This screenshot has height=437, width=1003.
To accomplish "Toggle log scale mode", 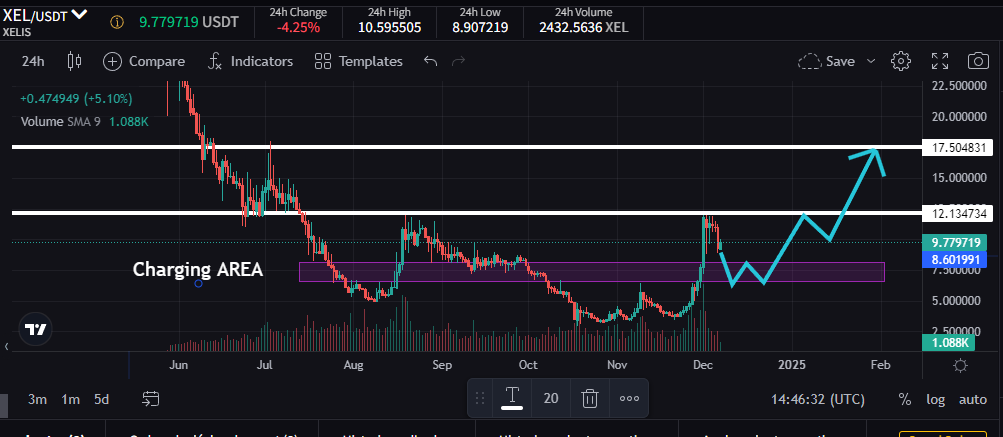I will point(935,399).
